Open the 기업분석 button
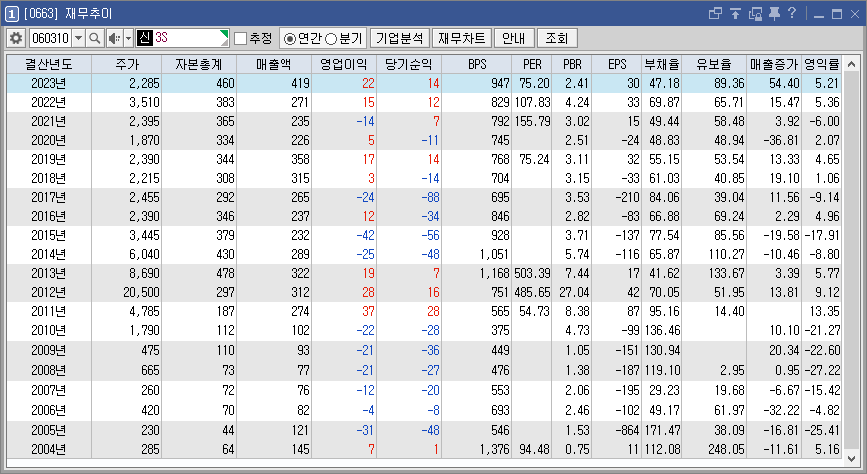This screenshot has width=867, height=474. pyautogui.click(x=399, y=38)
